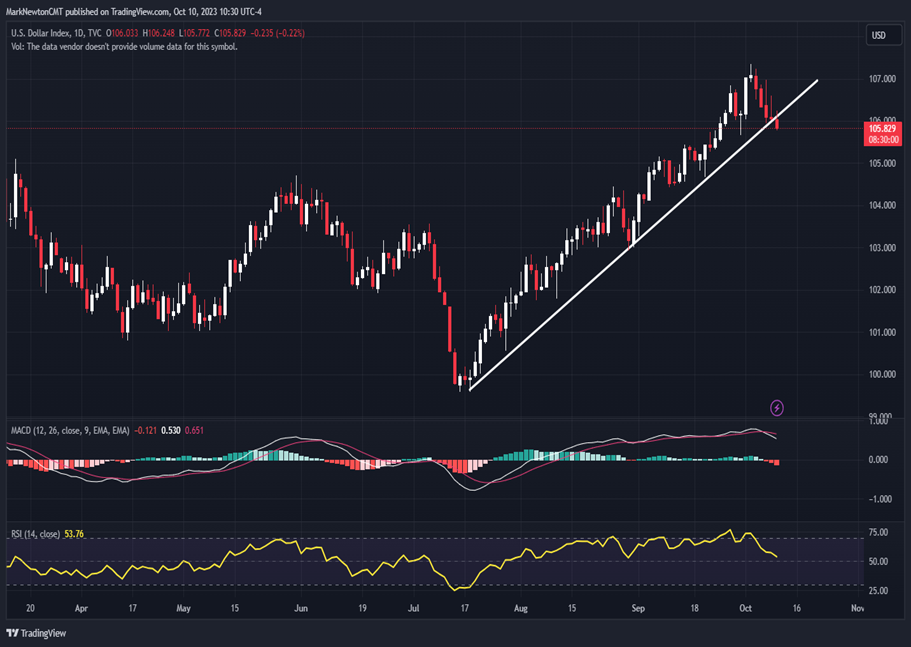Click the RSI value 53.76
The width and height of the screenshot is (911, 647).
coord(74,534)
